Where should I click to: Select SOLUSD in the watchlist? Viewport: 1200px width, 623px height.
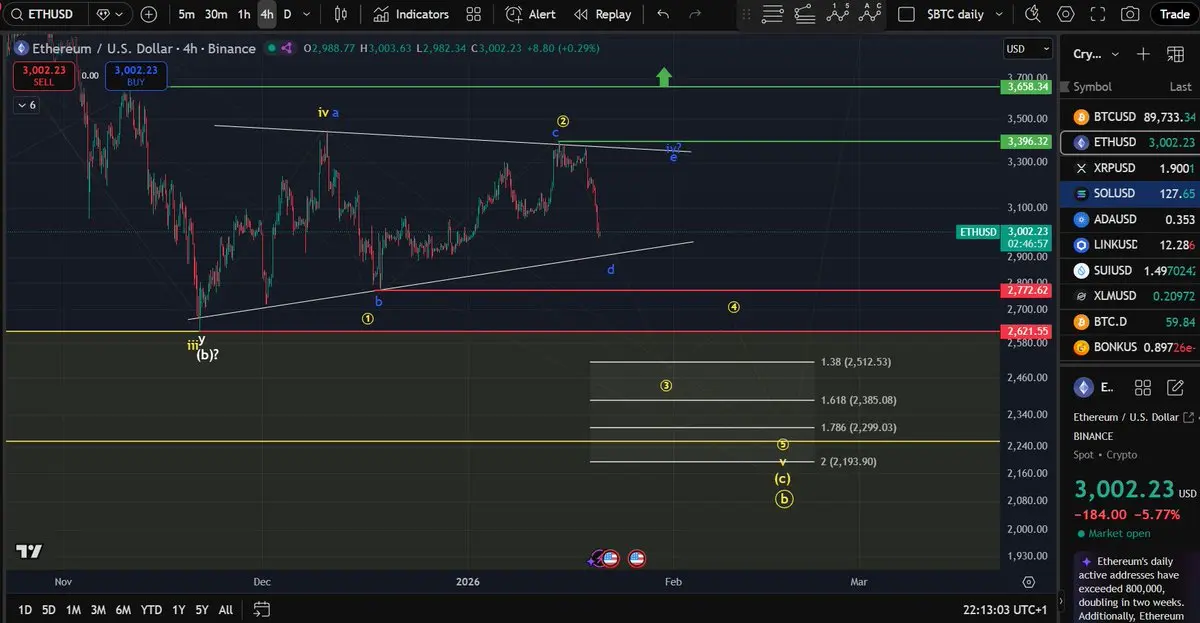pos(1130,193)
